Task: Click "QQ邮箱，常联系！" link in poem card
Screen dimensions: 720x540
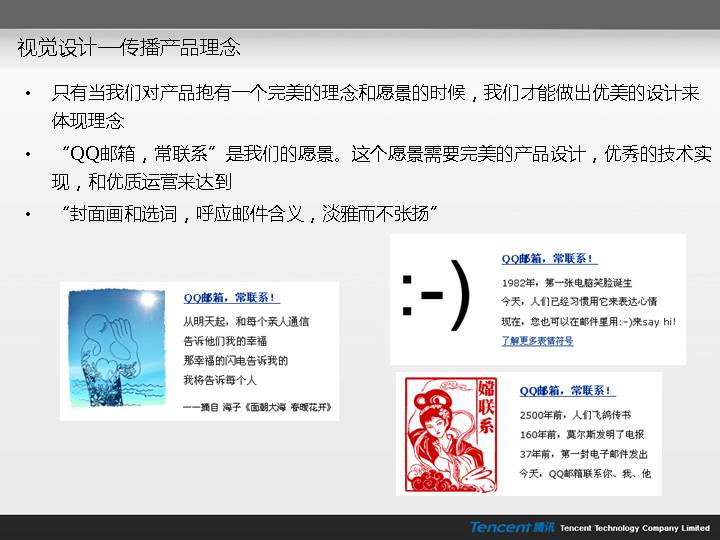Action: (231, 298)
